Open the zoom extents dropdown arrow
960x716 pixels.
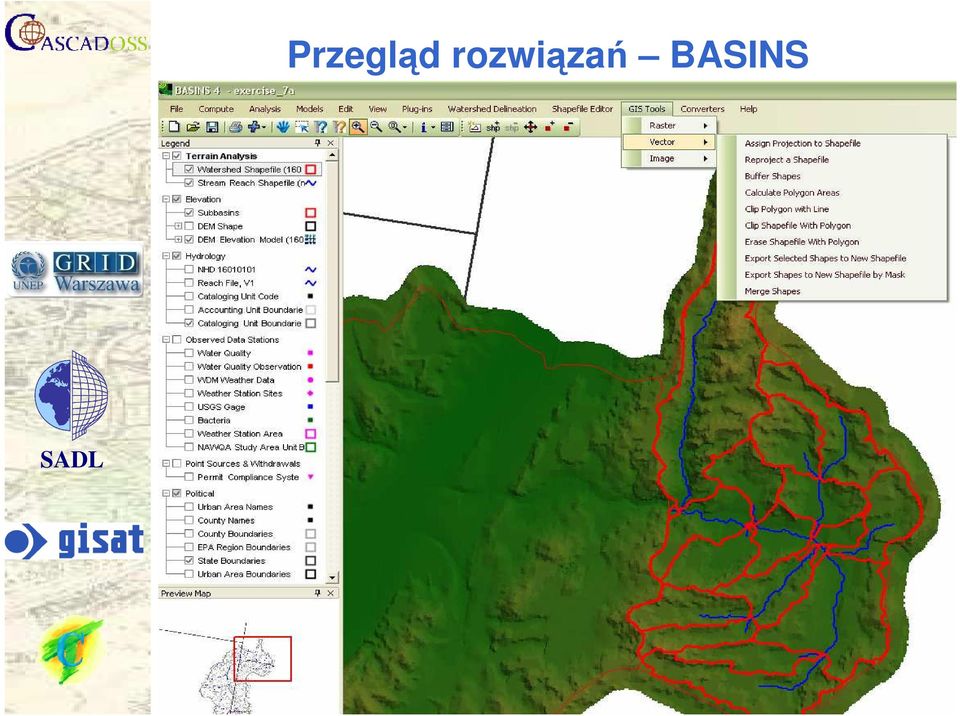[x=405, y=127]
